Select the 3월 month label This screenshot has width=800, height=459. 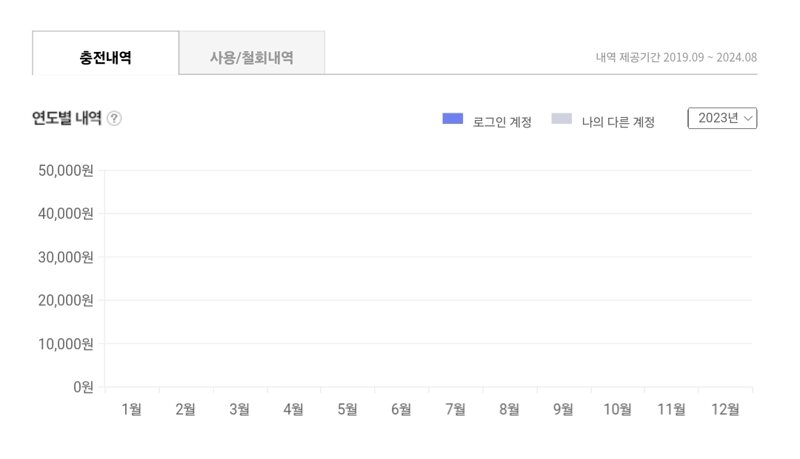(x=239, y=409)
